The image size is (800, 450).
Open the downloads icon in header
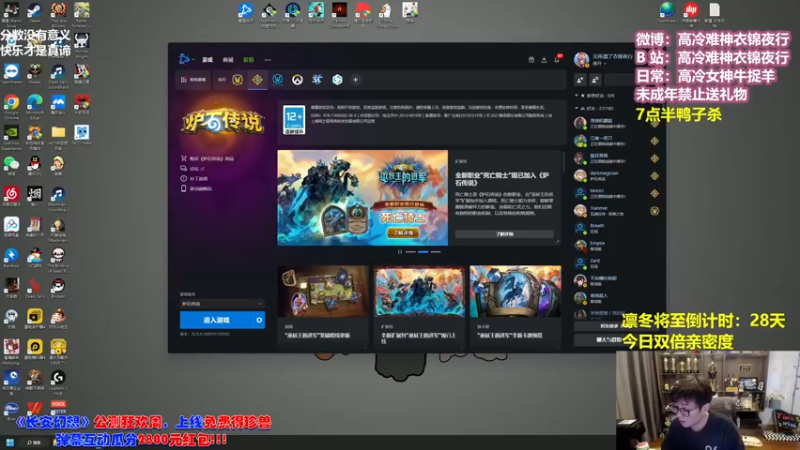coord(544,60)
